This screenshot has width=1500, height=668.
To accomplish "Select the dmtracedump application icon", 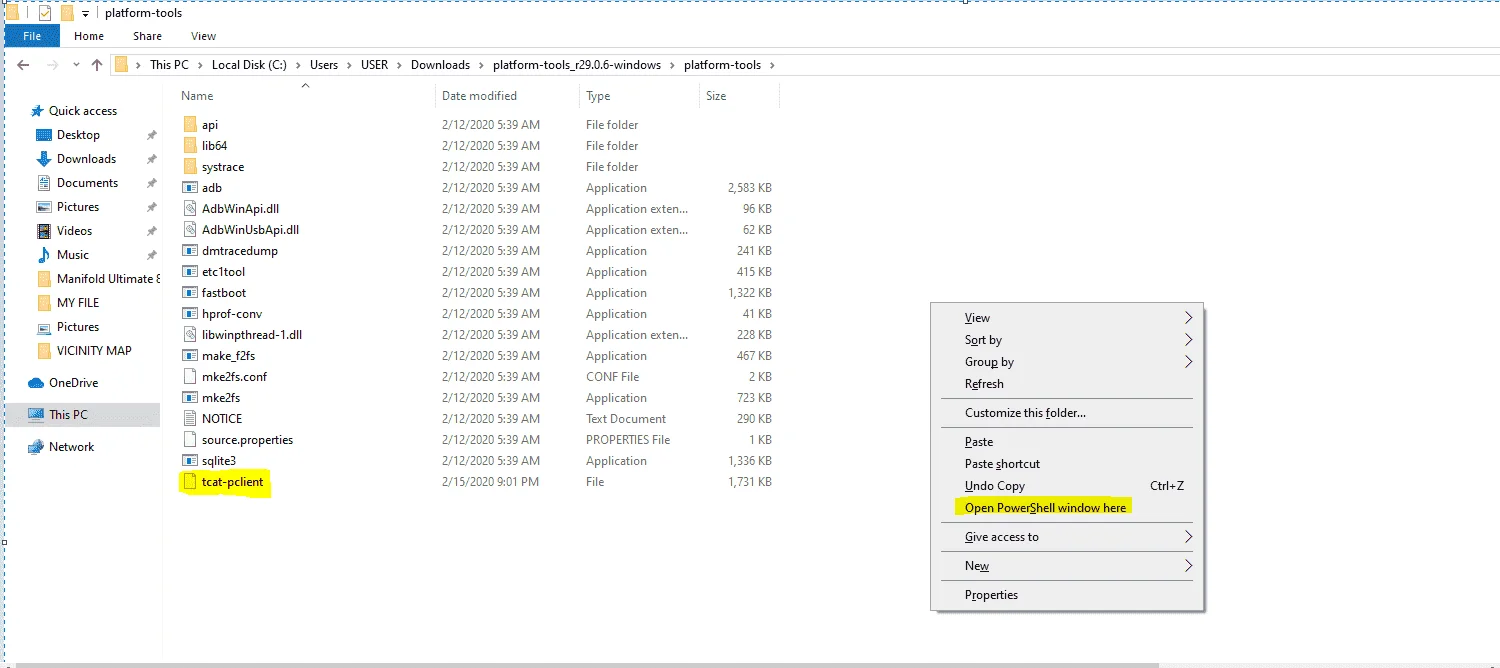I will point(191,251).
